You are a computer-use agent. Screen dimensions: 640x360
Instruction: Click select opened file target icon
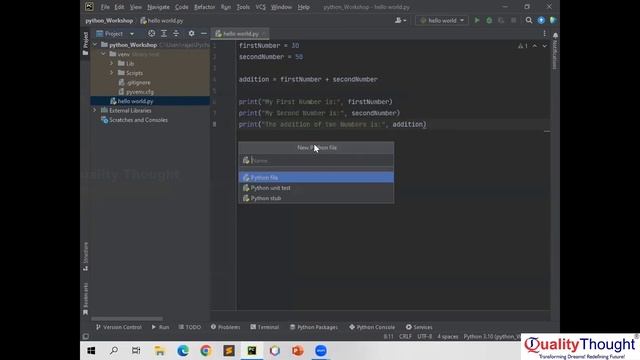point(151,33)
